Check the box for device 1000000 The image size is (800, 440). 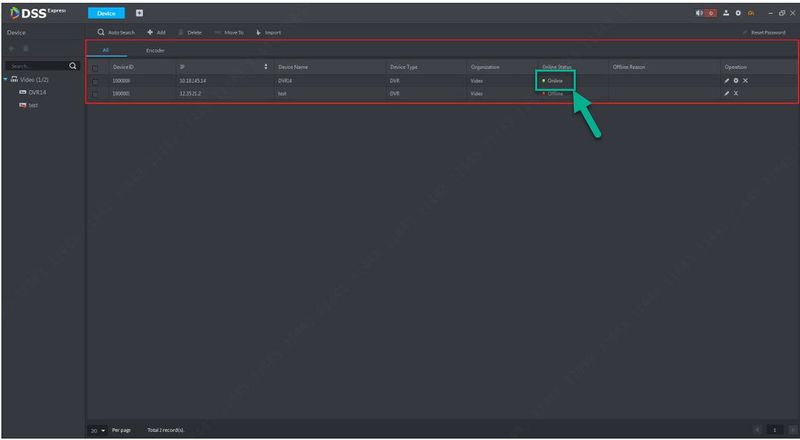[x=95, y=81]
